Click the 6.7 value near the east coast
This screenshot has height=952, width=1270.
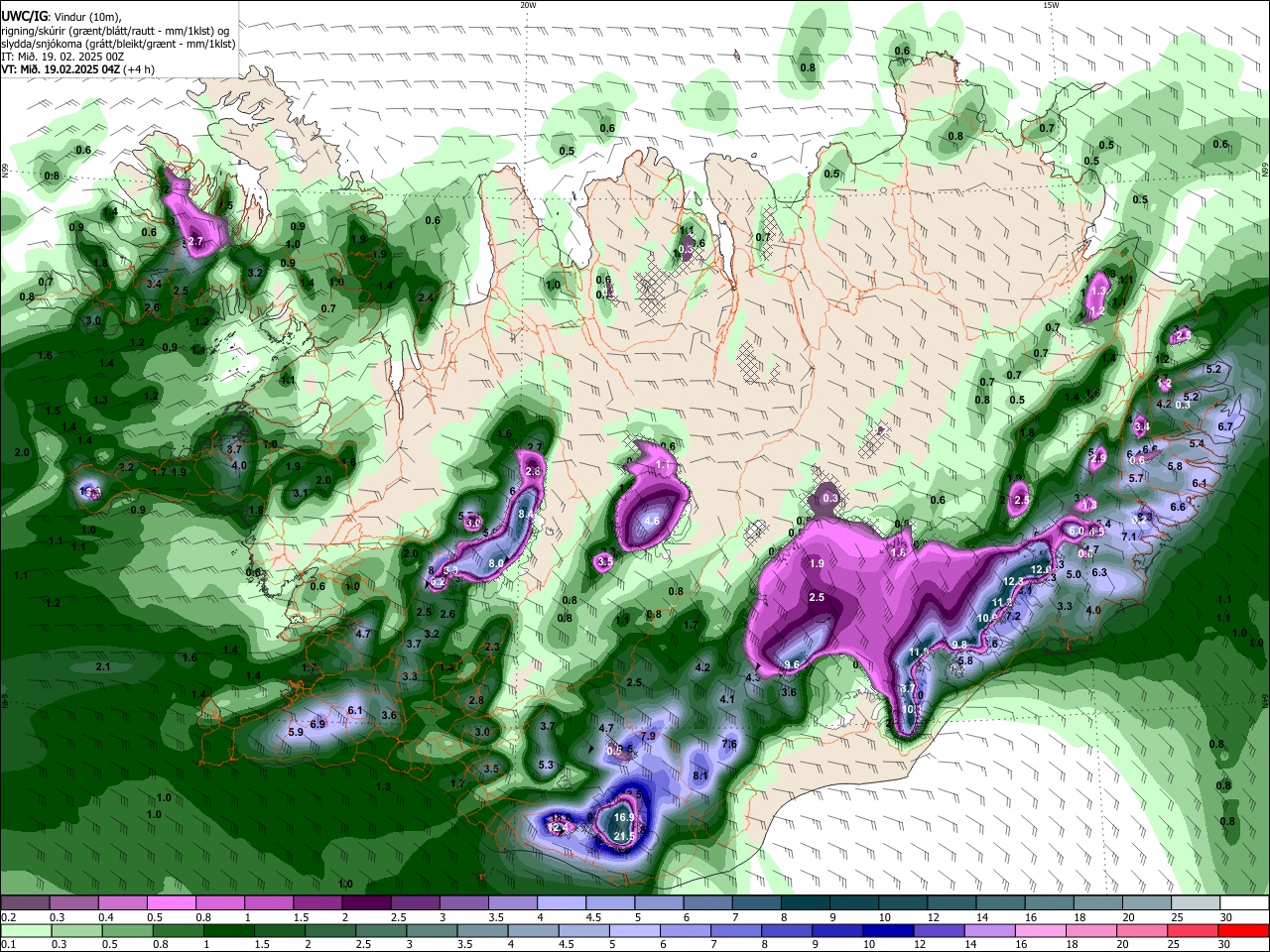point(1225,426)
